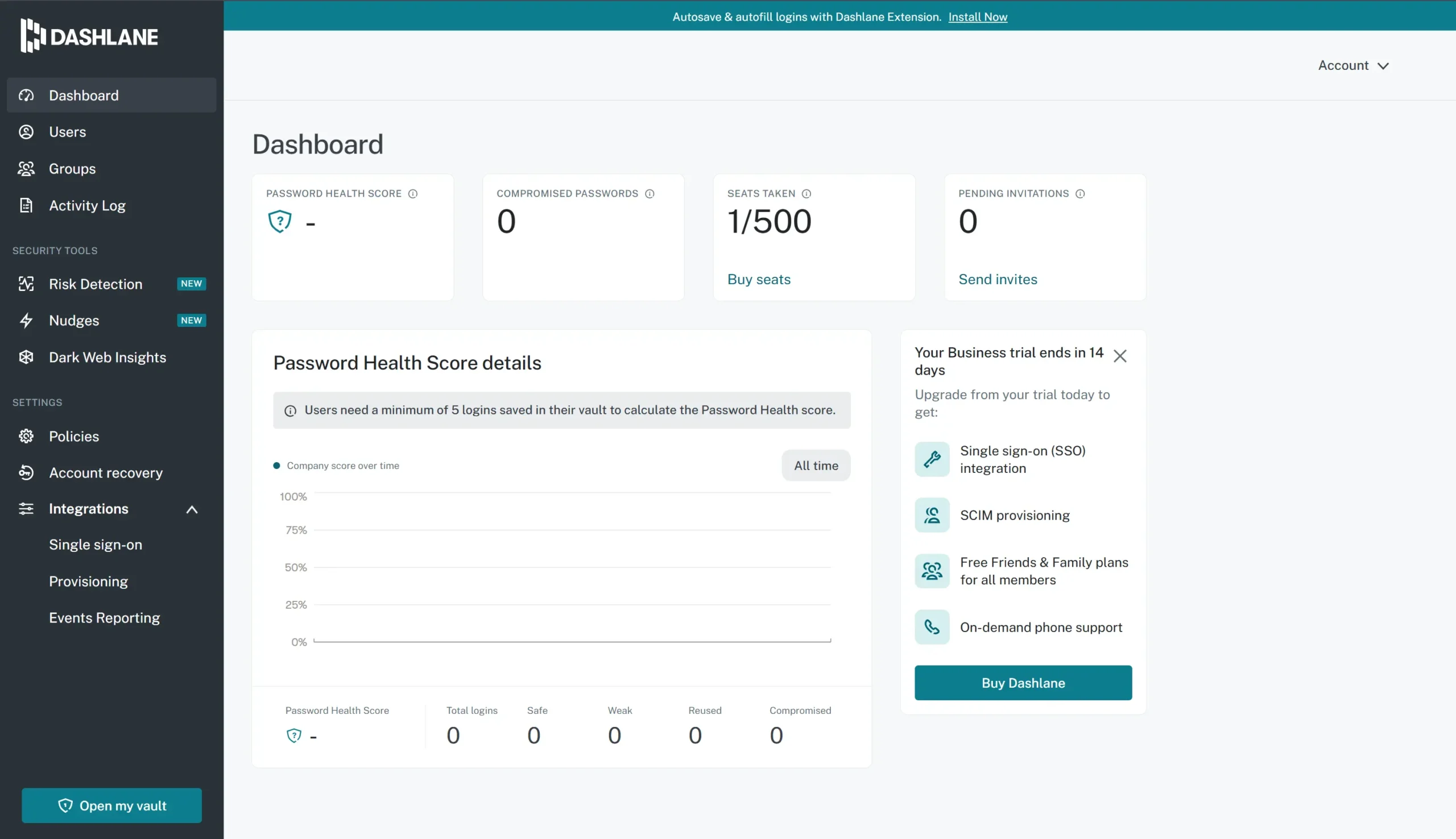Switch to the Provisioning settings page
This screenshot has width=1456, height=839.
[88, 581]
